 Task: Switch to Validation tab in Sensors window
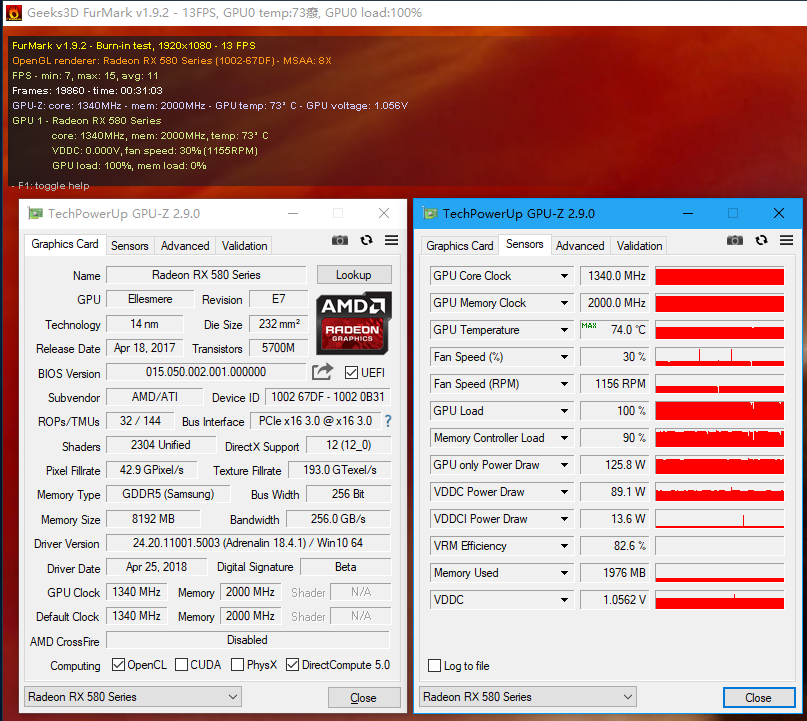pos(639,246)
